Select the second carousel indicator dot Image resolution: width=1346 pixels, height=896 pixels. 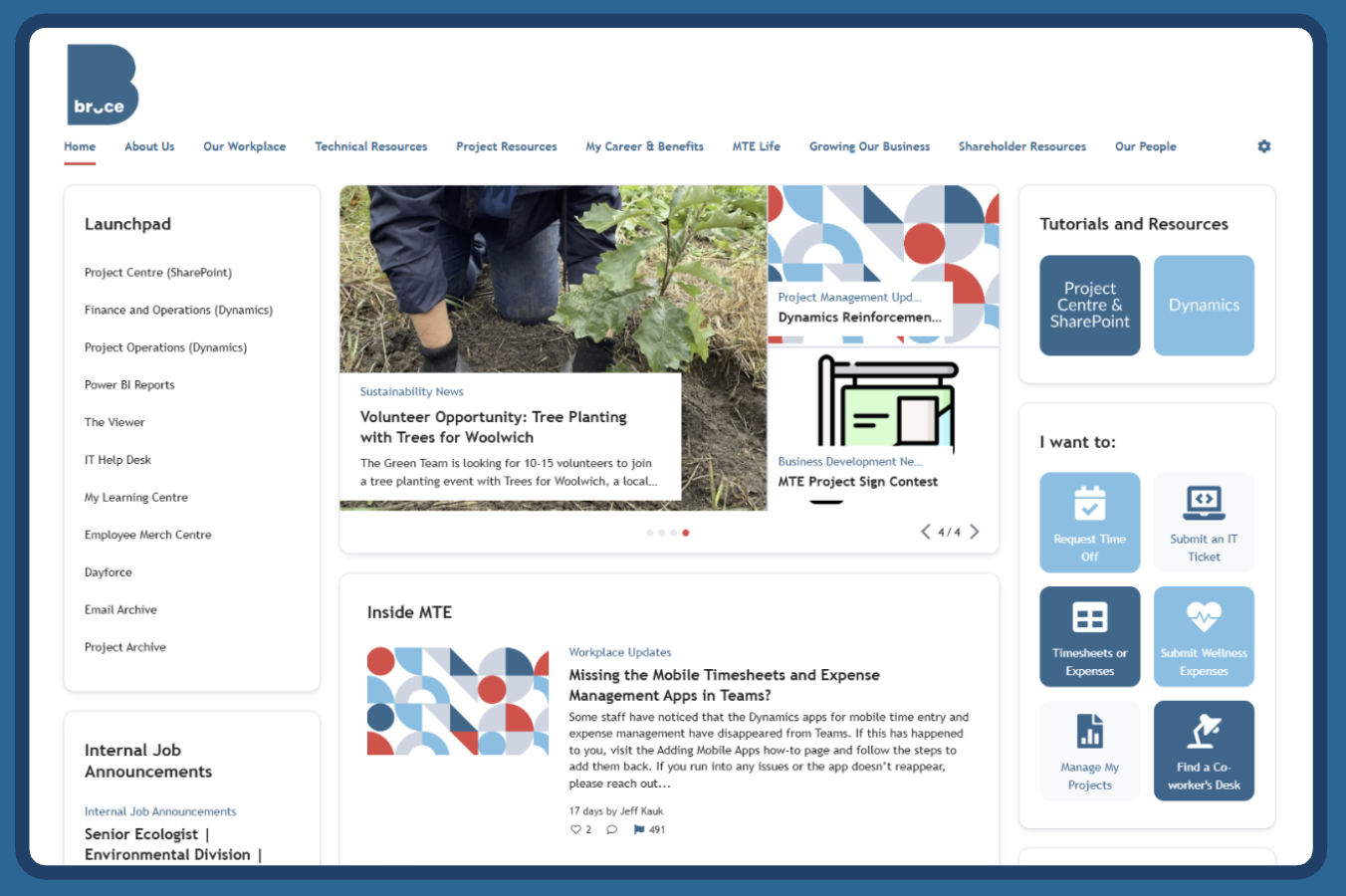pyautogui.click(x=661, y=533)
